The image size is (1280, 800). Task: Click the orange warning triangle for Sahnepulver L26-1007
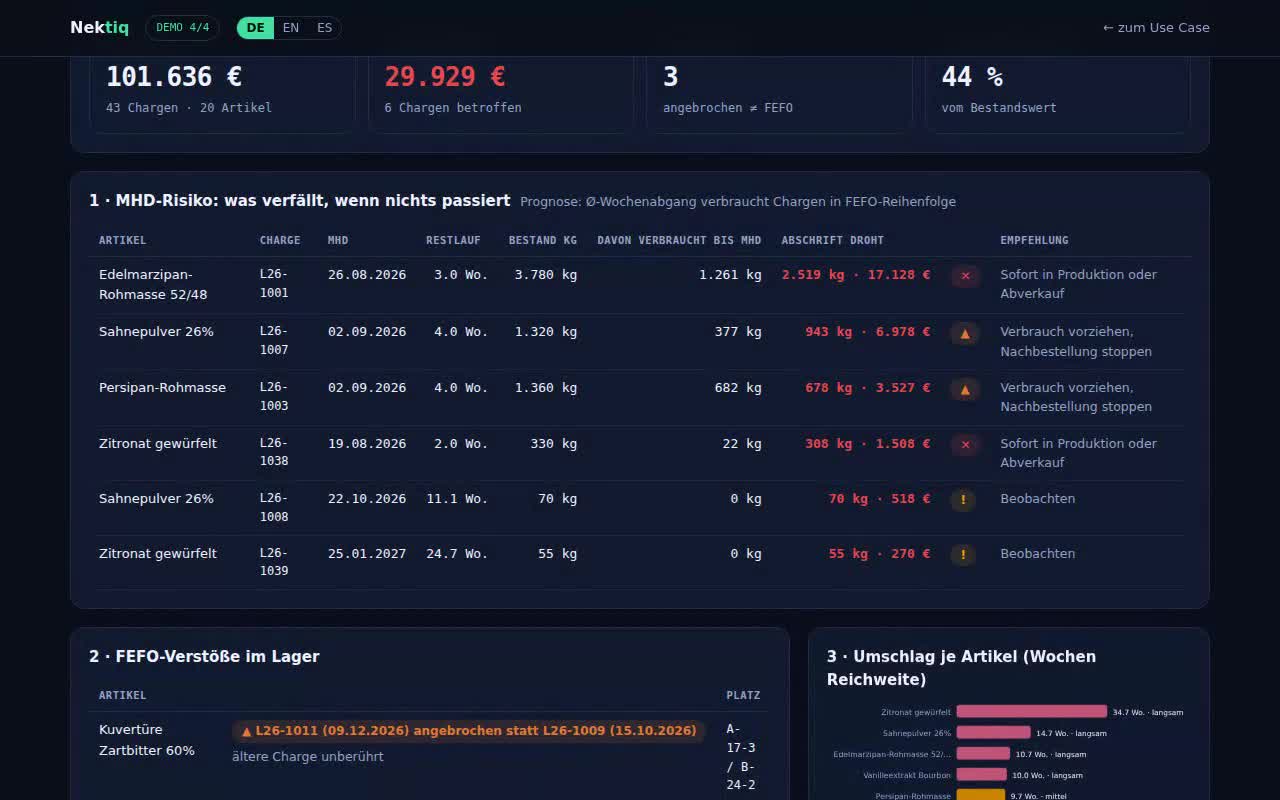point(965,333)
